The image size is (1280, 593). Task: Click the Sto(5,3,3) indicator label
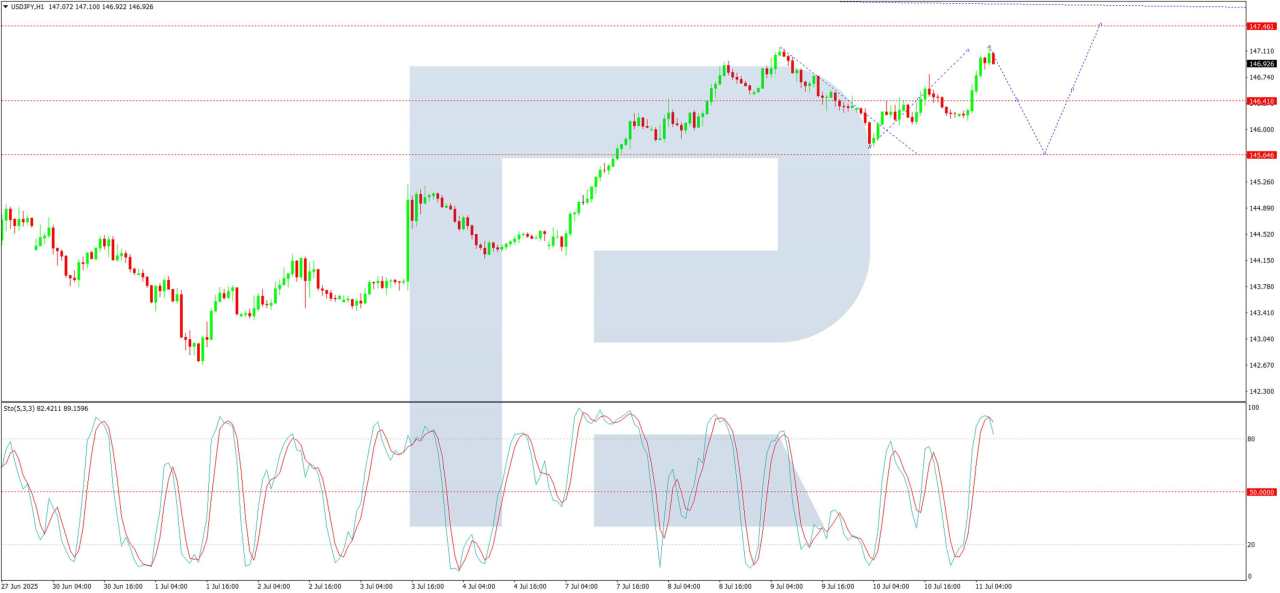point(18,408)
